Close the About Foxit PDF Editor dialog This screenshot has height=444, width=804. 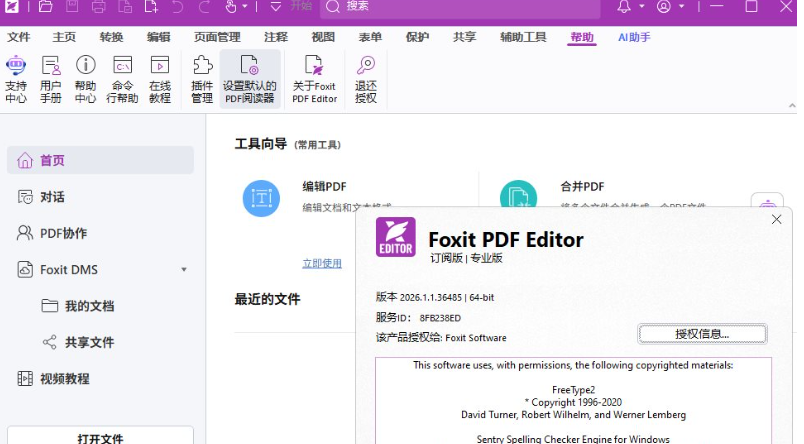pos(776,219)
